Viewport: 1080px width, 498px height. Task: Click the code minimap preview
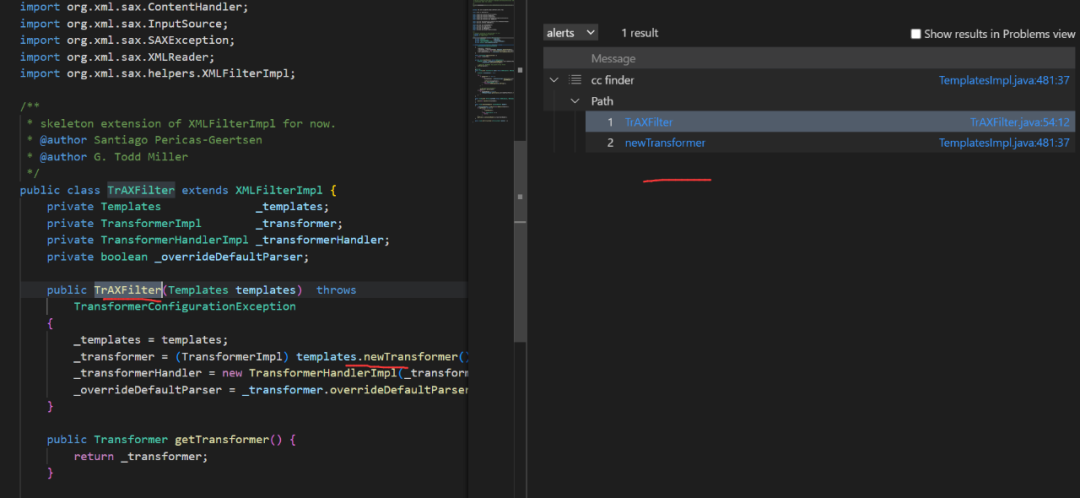490,60
